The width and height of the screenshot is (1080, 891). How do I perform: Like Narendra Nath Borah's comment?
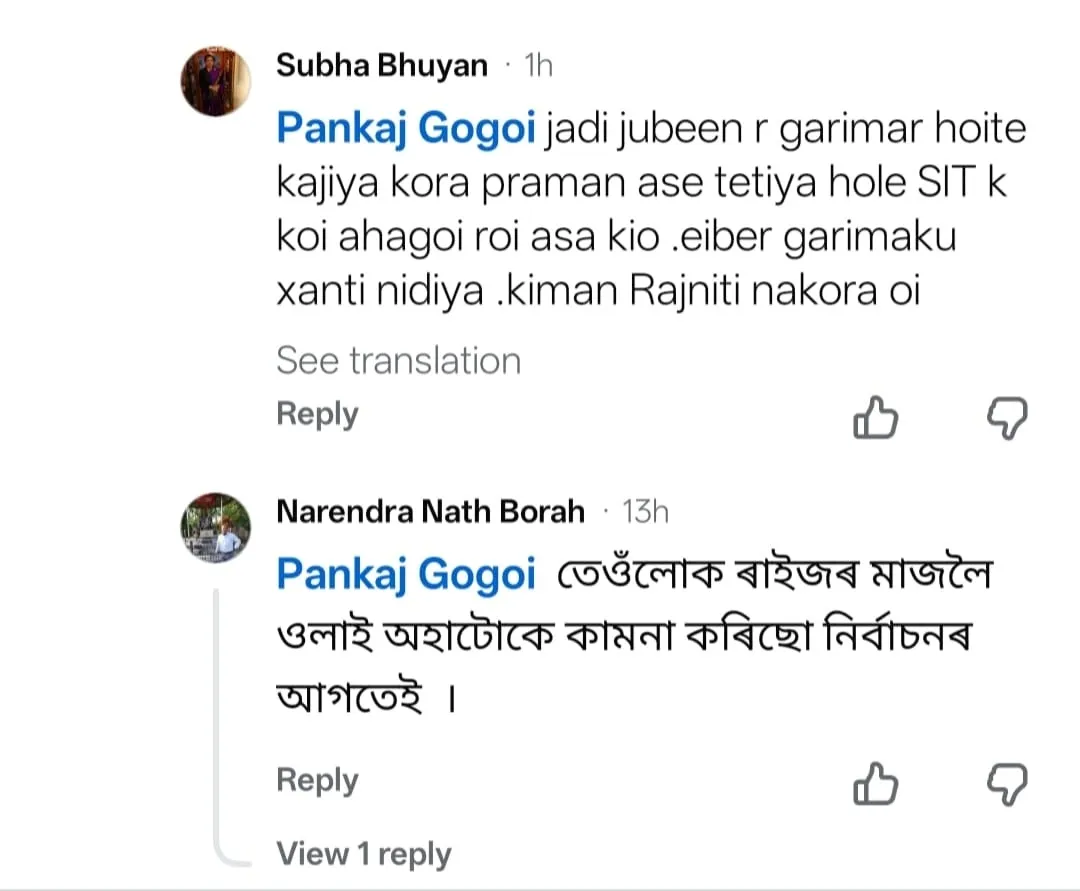tap(875, 785)
